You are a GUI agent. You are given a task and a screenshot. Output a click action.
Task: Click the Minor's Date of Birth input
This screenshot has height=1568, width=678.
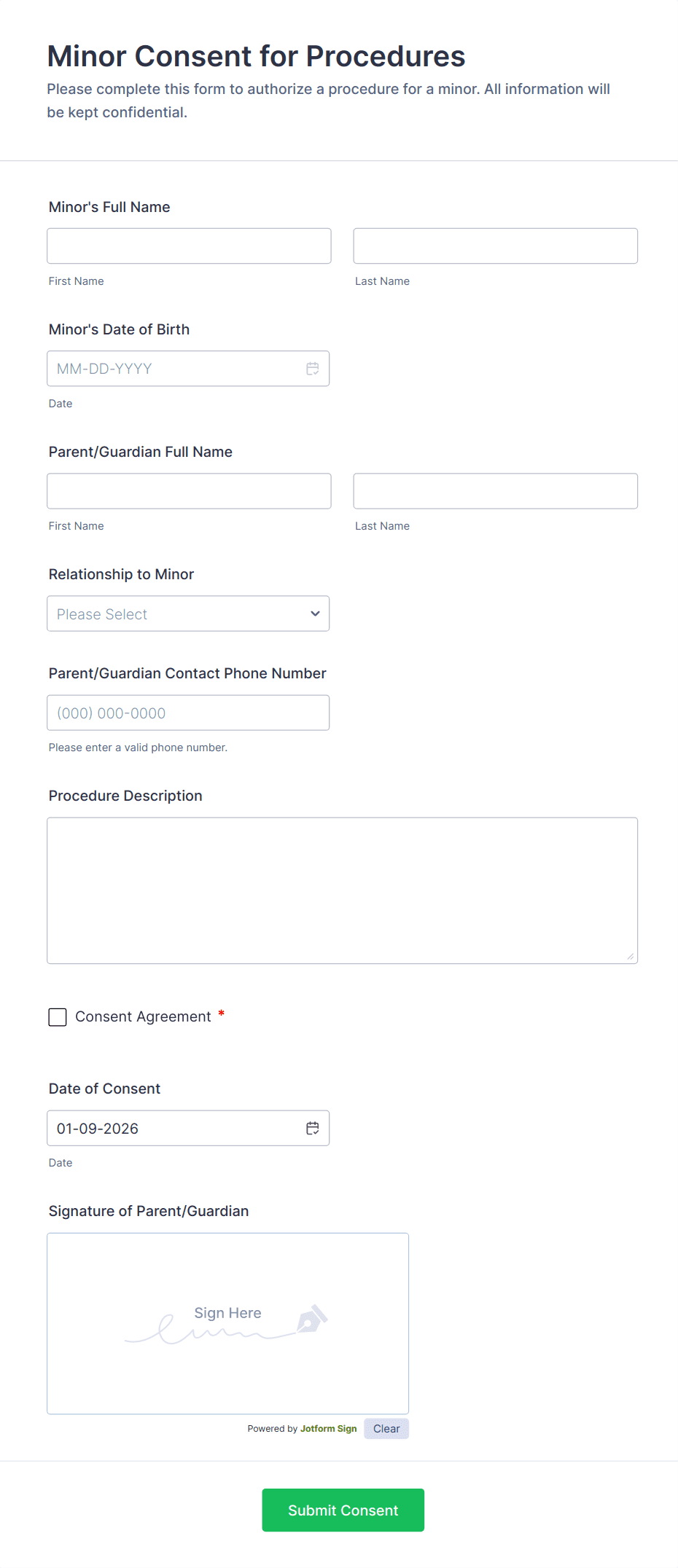click(x=175, y=369)
